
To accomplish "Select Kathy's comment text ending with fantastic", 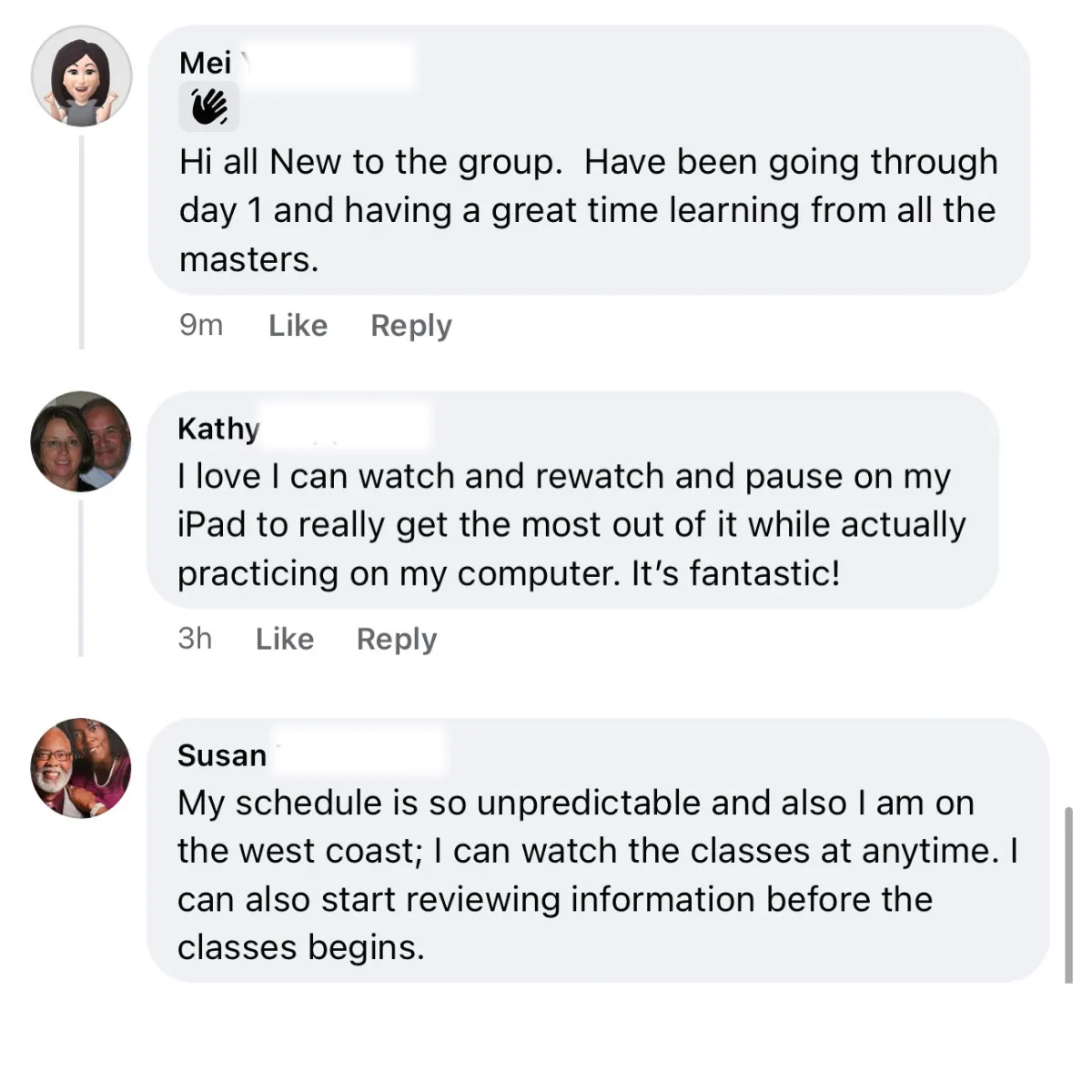I will tap(571, 525).
